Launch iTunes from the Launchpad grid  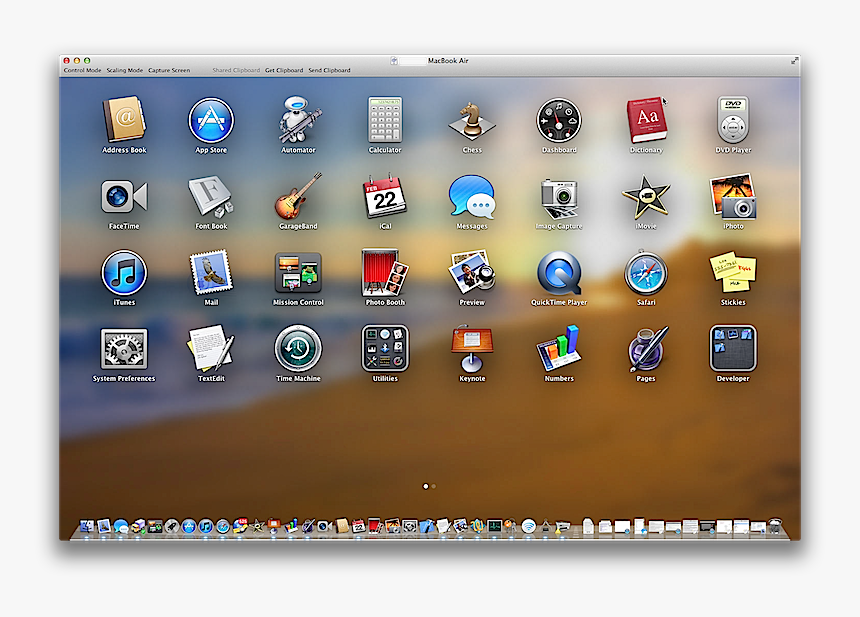pyautogui.click(x=125, y=273)
